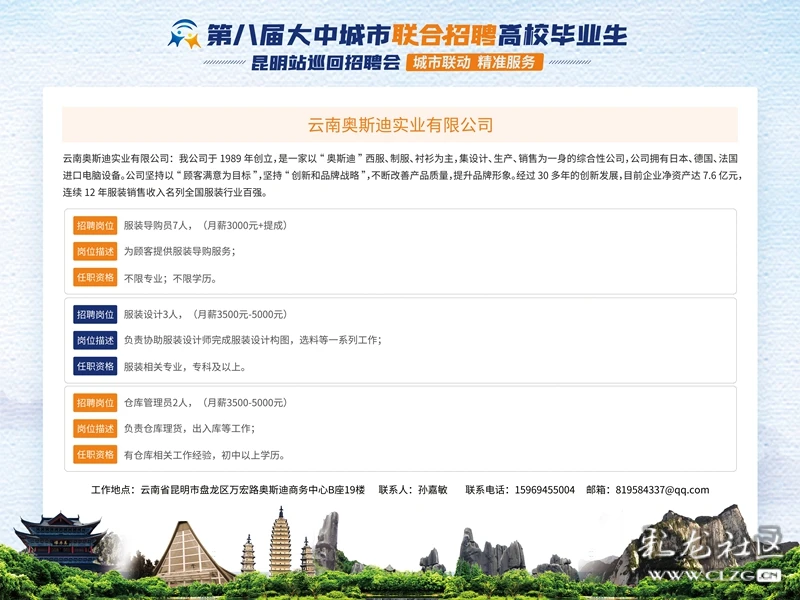Click the text 服装导购员7人 (月薪3000元+提成)
Image resolution: width=800 pixels, height=600 pixels.
click(x=206, y=226)
